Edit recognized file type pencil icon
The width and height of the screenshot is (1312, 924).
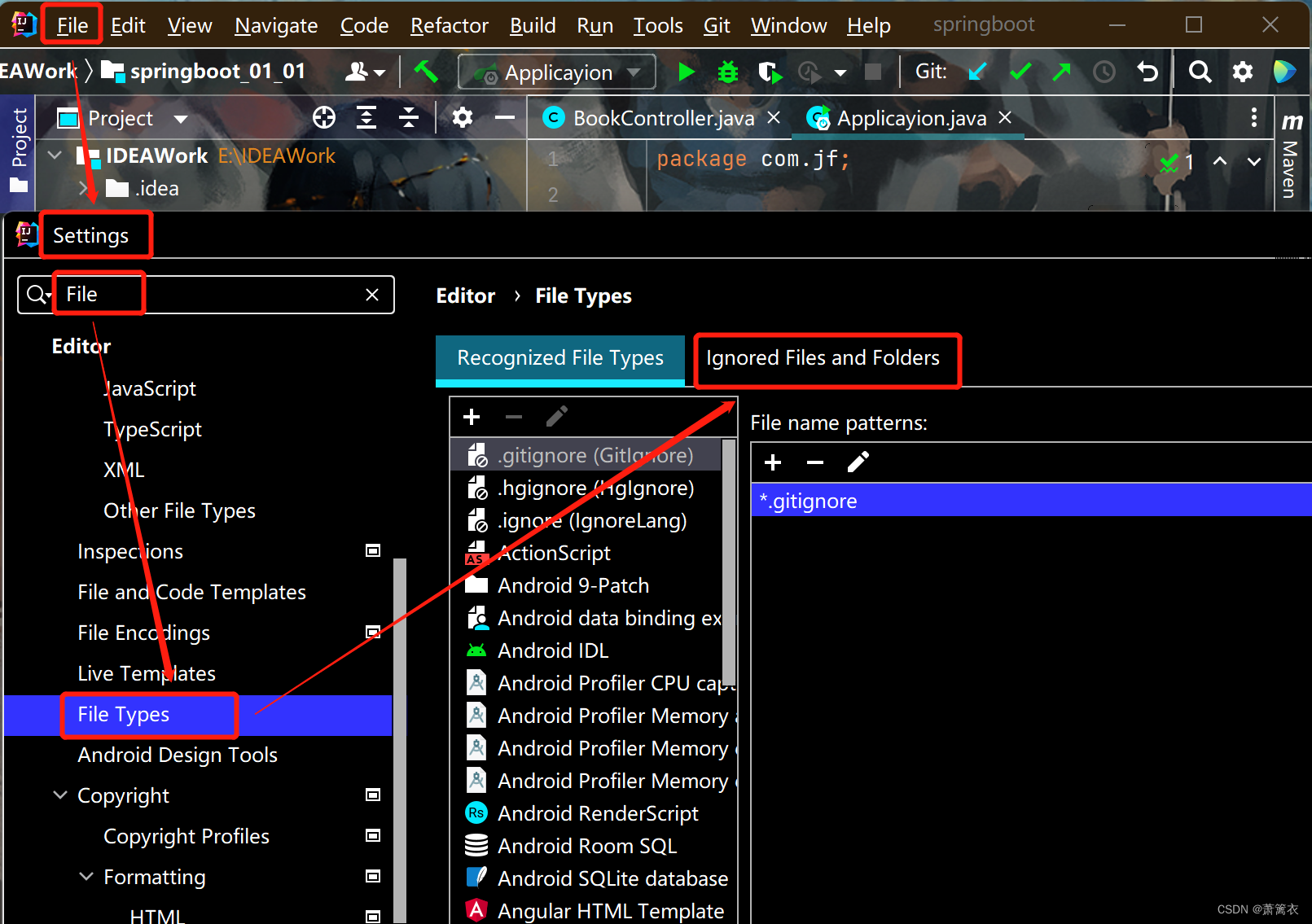point(557,418)
